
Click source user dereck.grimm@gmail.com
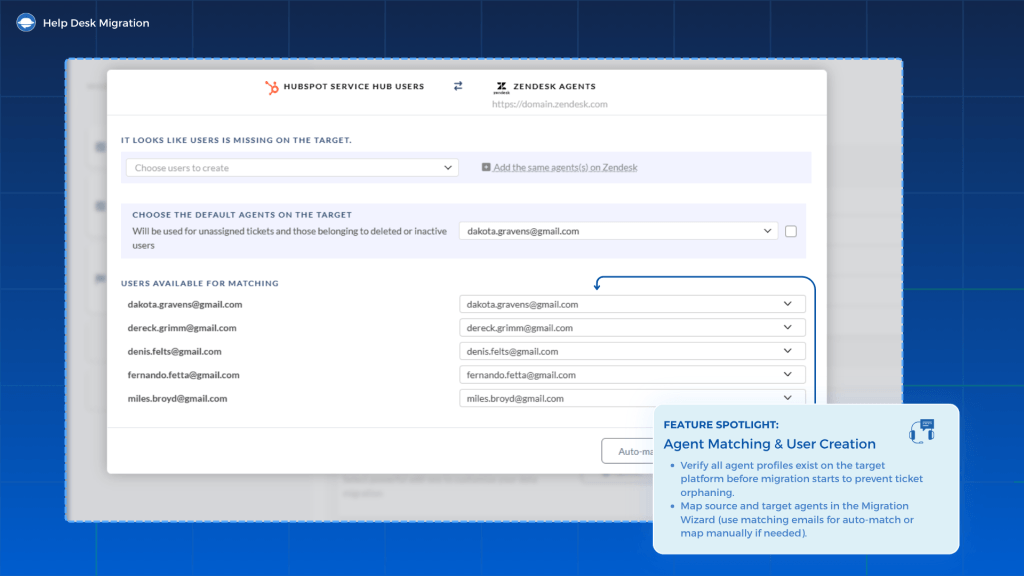[x=182, y=328]
